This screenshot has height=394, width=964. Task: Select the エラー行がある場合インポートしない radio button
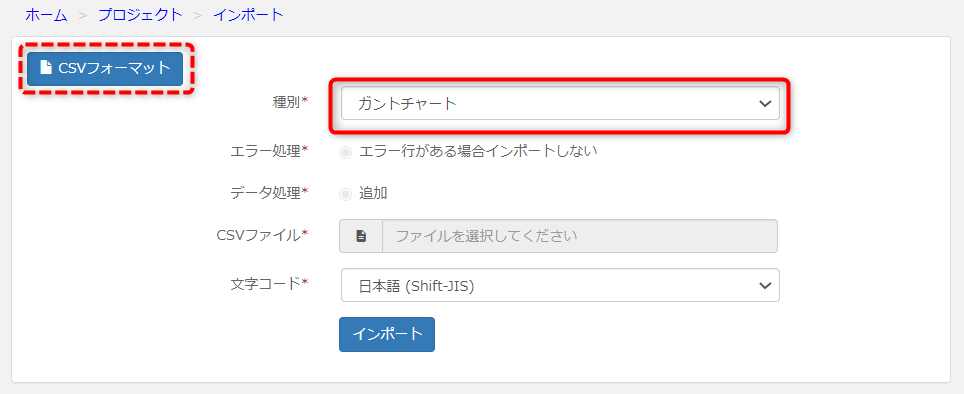point(346,152)
